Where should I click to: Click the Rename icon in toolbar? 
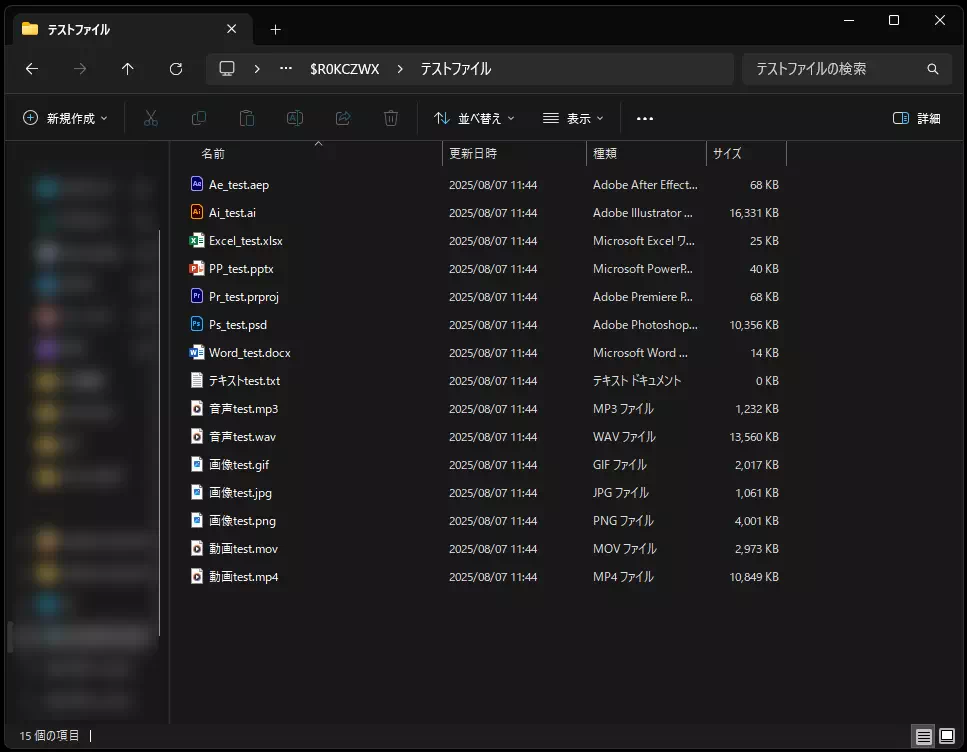pyautogui.click(x=295, y=118)
